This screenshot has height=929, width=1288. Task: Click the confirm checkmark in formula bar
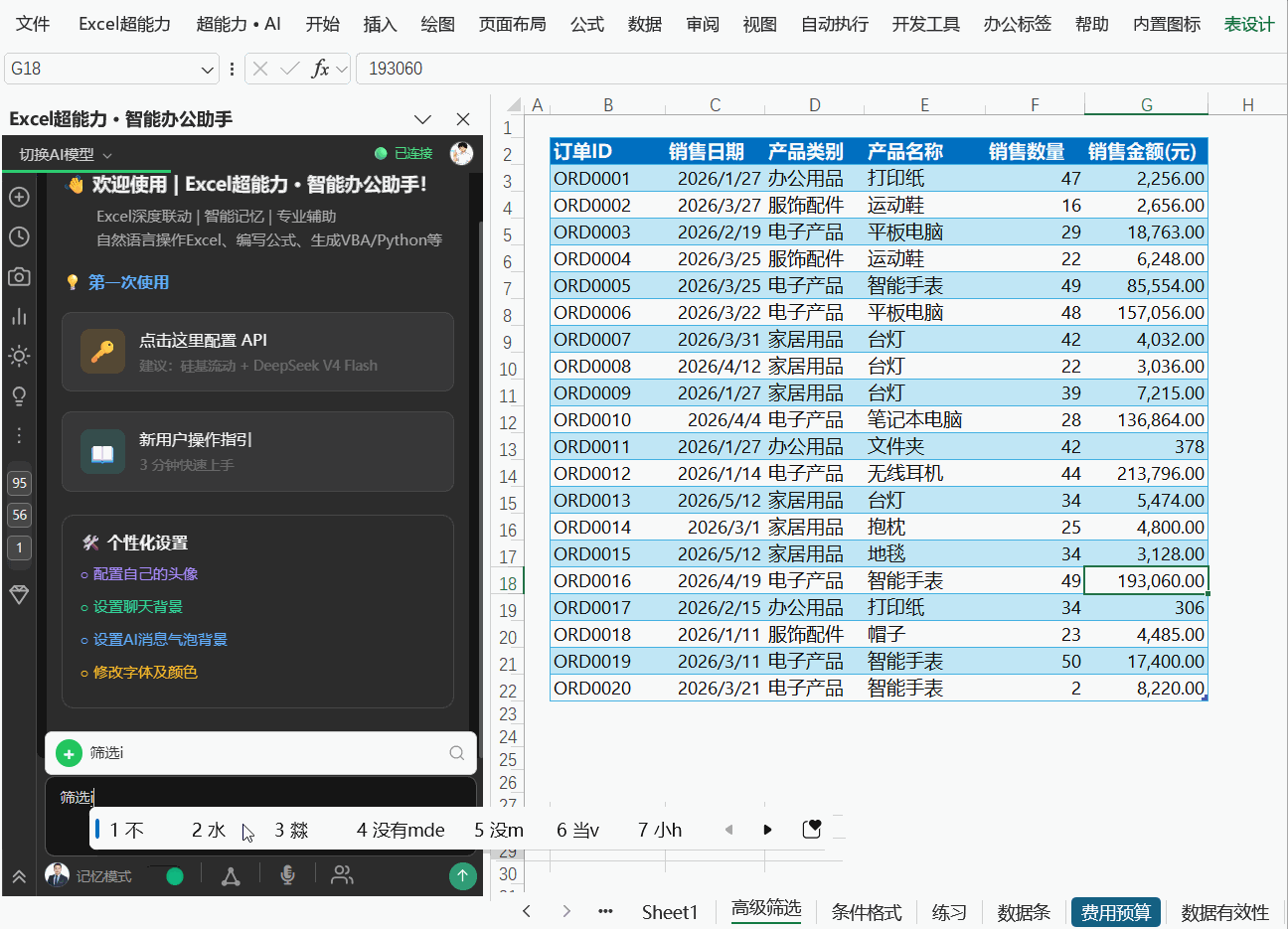tap(290, 69)
